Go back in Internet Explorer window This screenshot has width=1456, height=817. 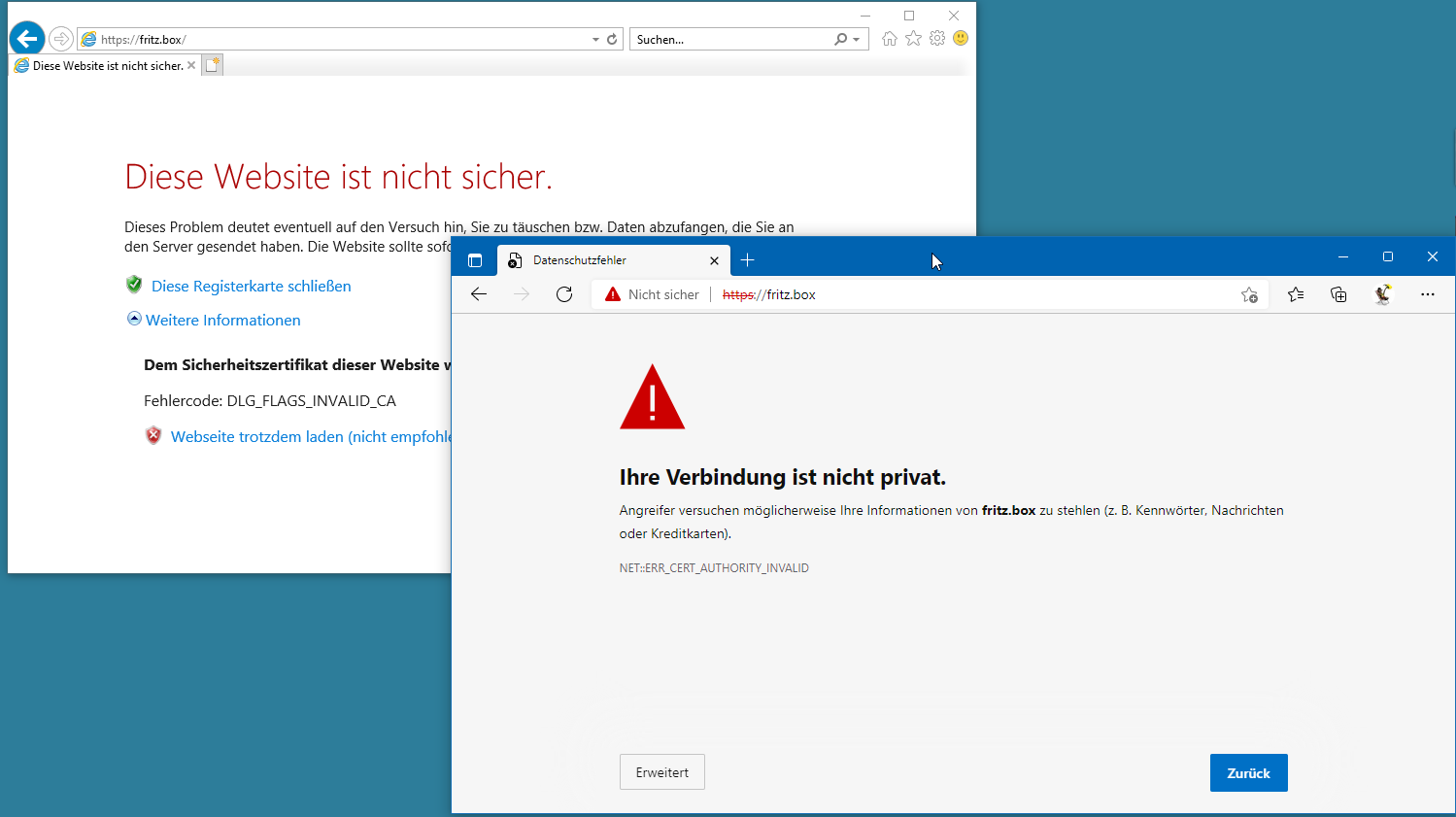[27, 39]
